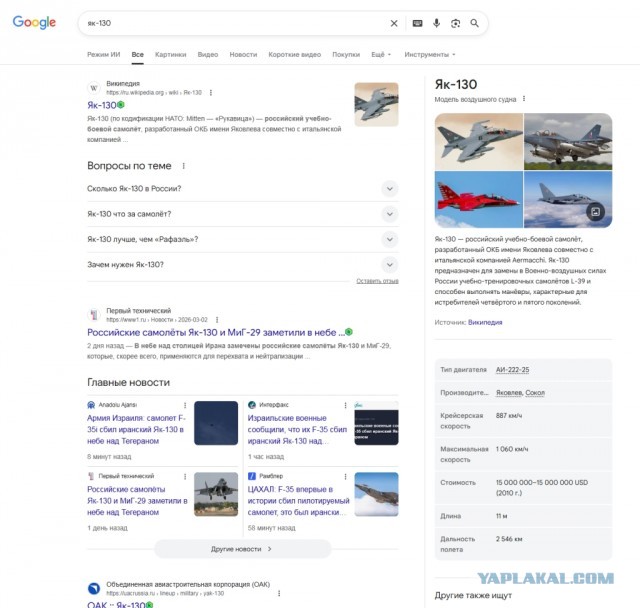Open options menu next to Wikipedia result URL
Screen dimensions: 640x608
coord(211,93)
